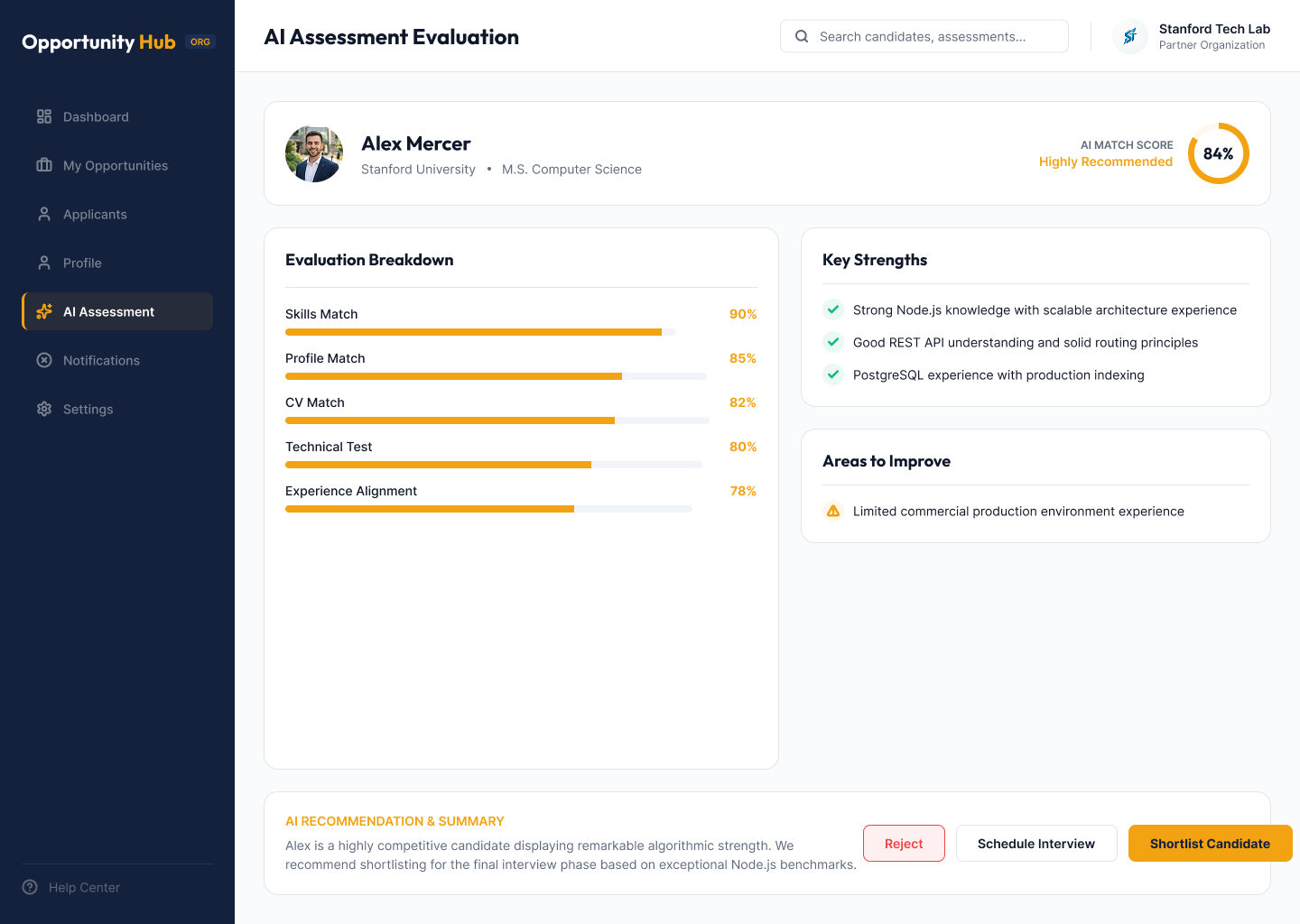This screenshot has height=924, width=1300.
Task: Click the warning triangle in Areas to Improve
Action: (x=833, y=511)
